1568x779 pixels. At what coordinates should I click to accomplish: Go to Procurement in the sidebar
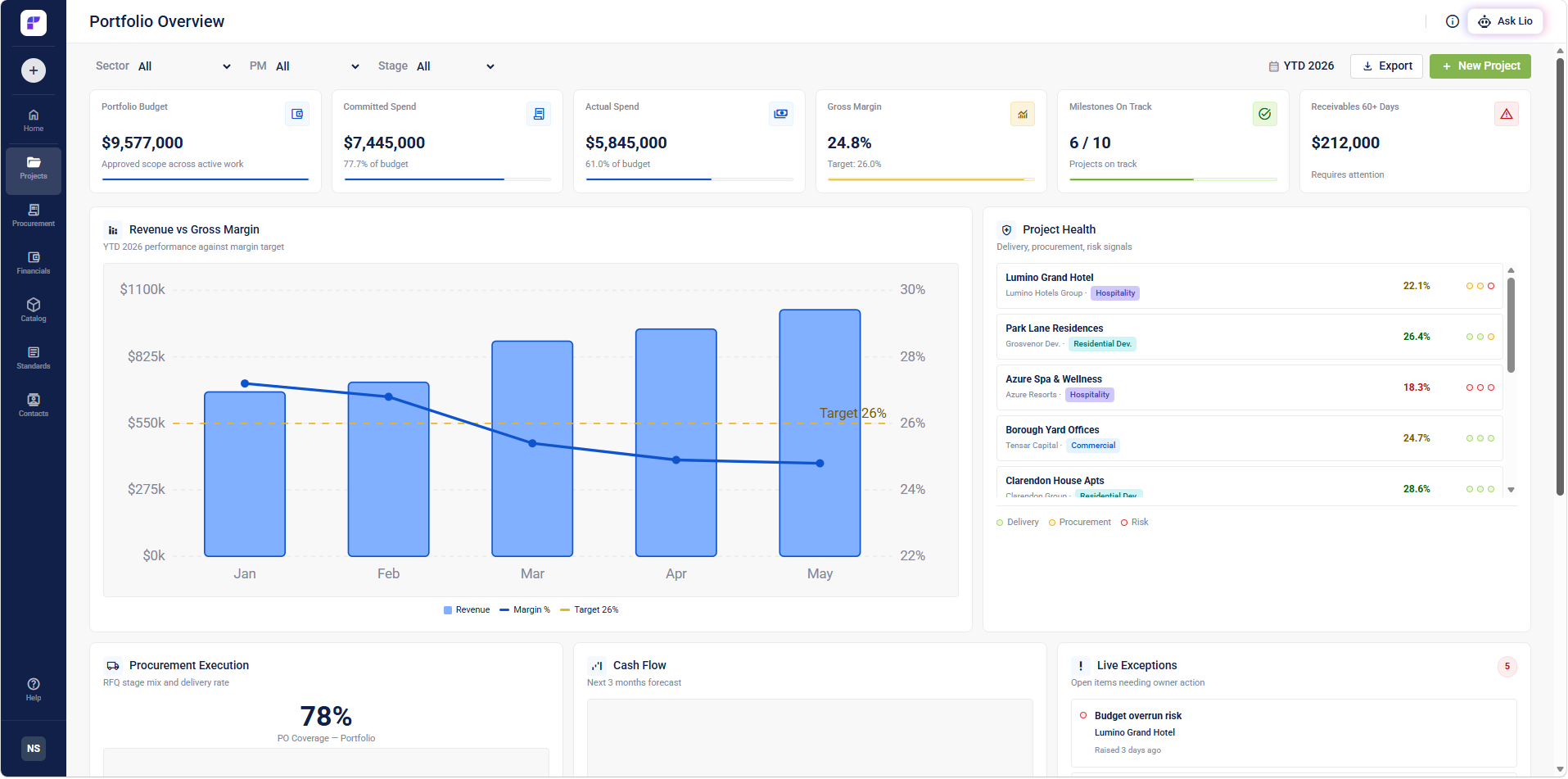34,215
